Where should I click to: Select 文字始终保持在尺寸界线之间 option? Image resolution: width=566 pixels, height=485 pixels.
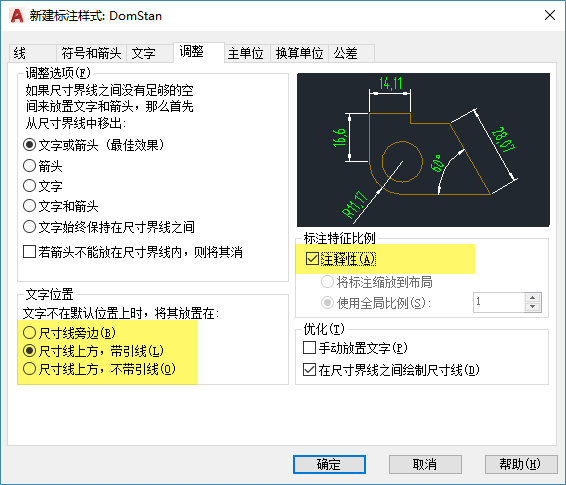[109, 227]
